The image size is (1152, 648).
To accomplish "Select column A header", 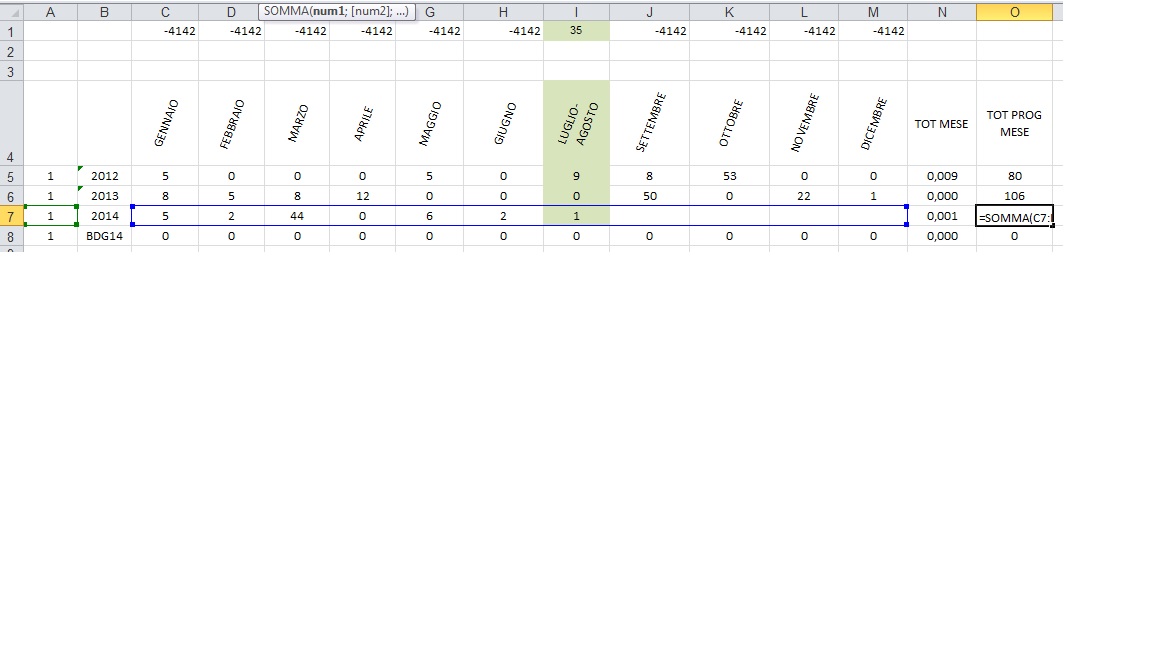I will click(x=50, y=12).
